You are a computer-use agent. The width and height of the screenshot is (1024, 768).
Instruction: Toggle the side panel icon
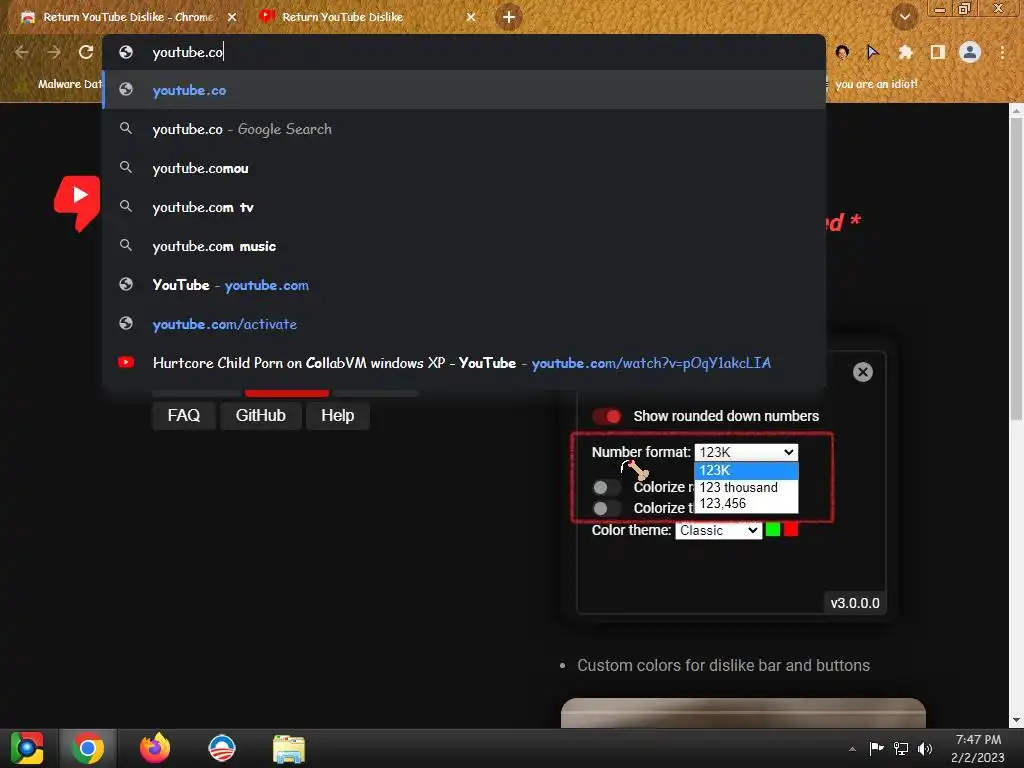[x=938, y=52]
